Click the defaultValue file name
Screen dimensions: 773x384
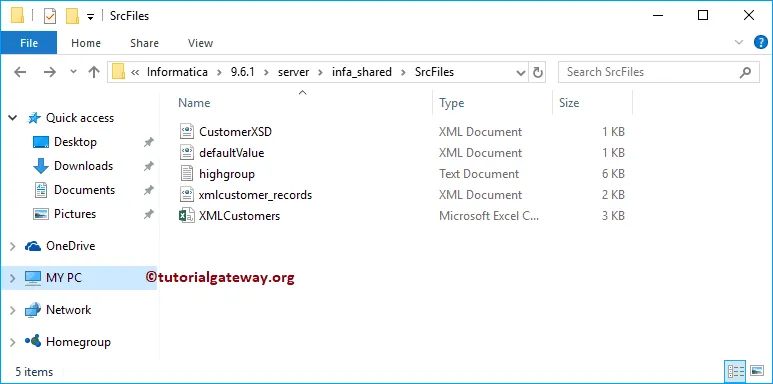232,153
